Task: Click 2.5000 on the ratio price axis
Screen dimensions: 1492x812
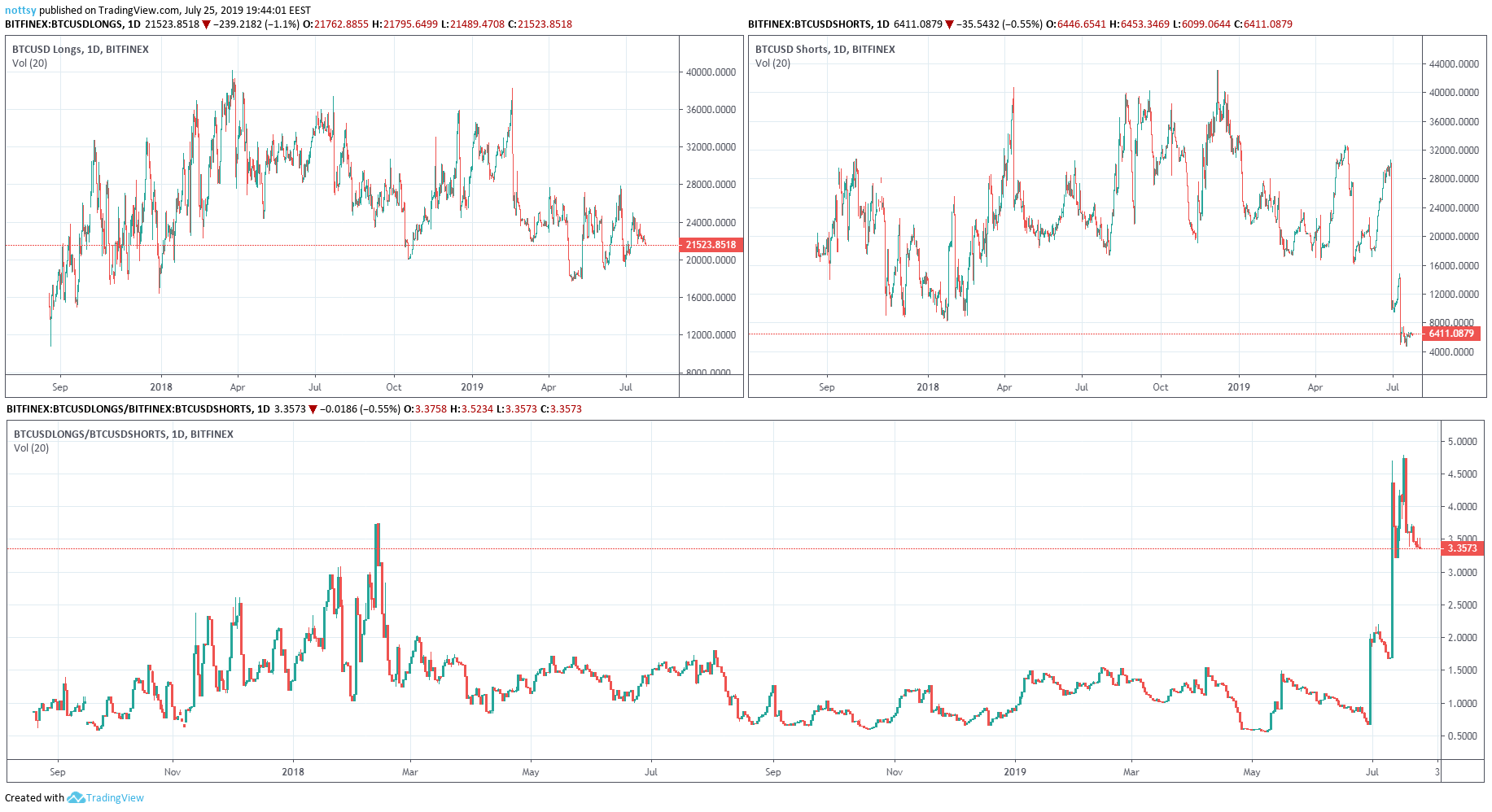Action: [x=1462, y=605]
